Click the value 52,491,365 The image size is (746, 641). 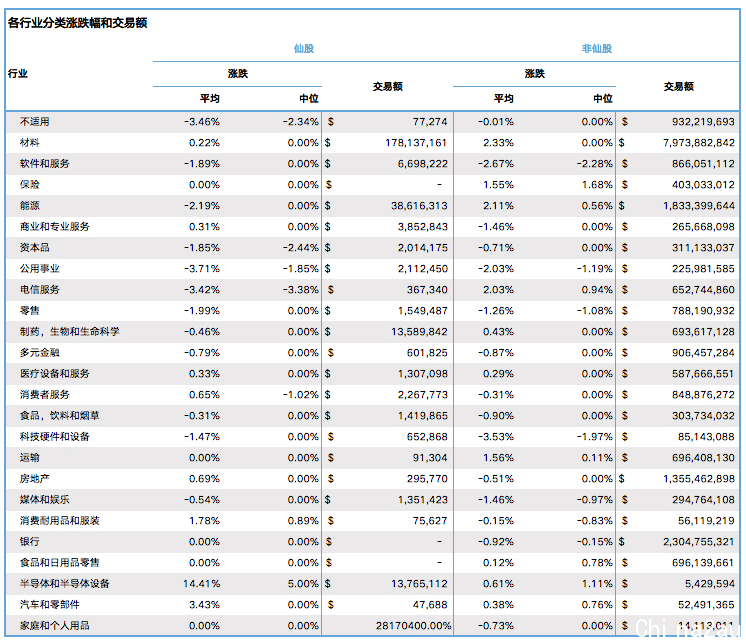[x=707, y=604]
